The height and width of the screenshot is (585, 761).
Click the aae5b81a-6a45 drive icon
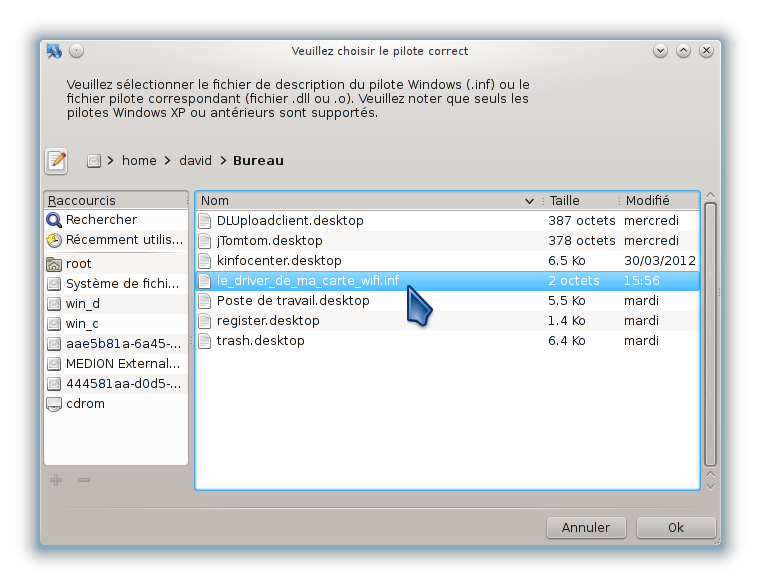pyautogui.click(x=54, y=344)
